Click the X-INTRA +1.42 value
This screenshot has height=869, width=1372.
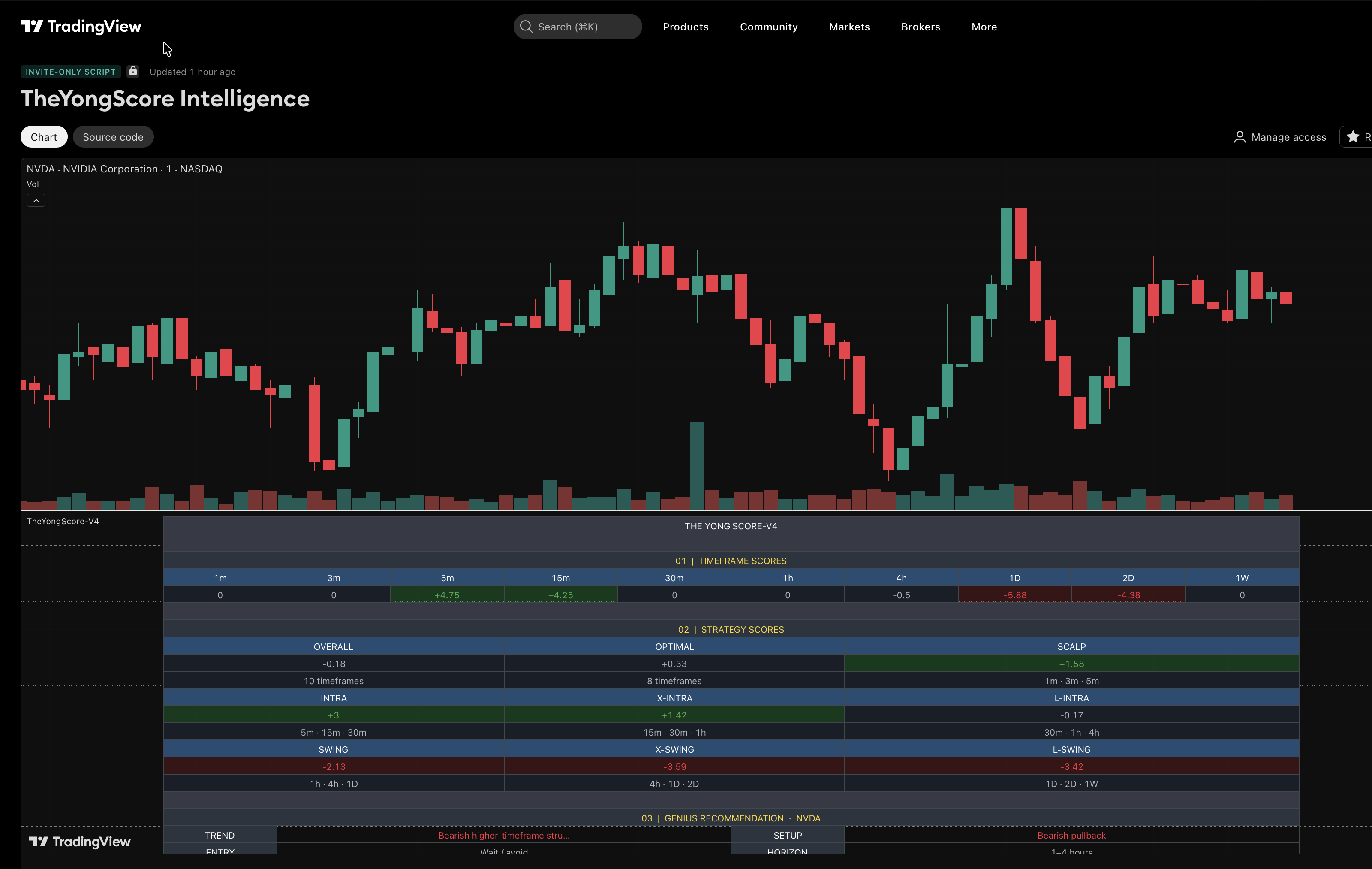[674, 715]
